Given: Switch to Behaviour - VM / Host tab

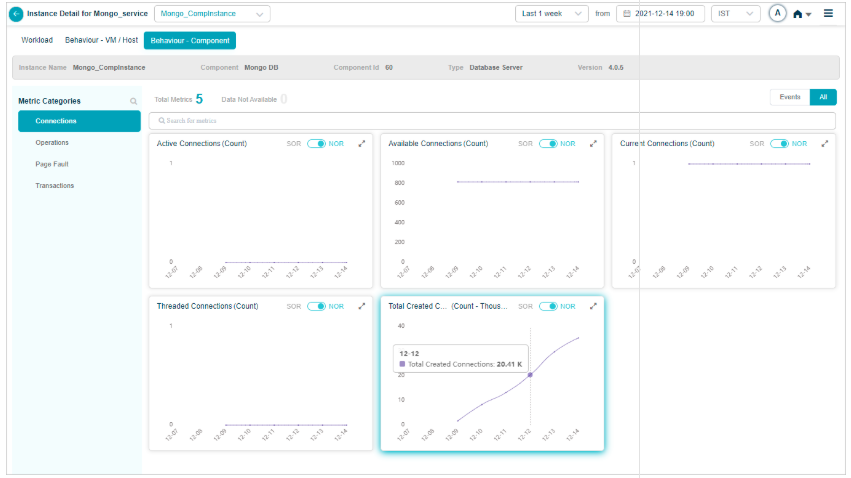Looking at the screenshot, I should point(101,40).
